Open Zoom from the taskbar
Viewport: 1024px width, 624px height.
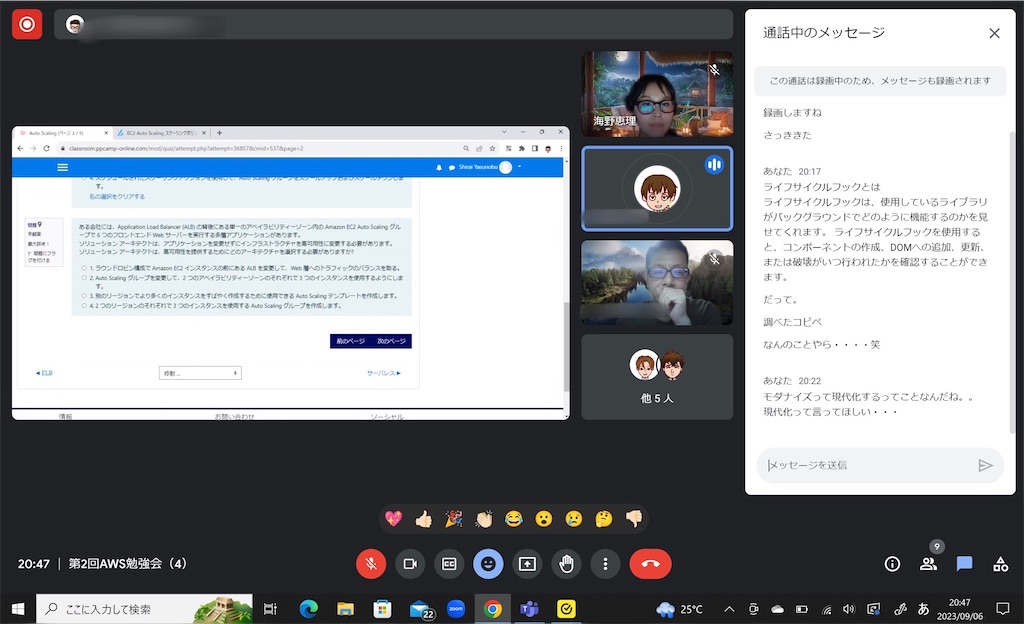point(456,609)
